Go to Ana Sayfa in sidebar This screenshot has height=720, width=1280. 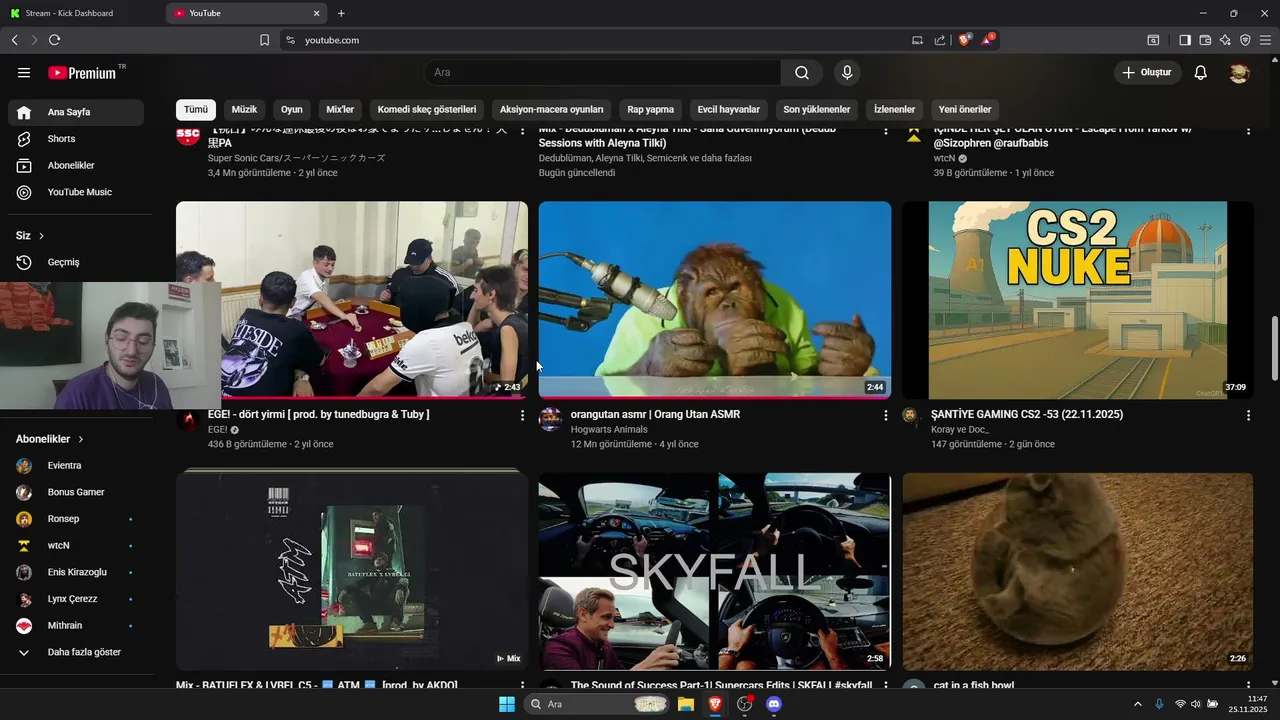point(76,112)
